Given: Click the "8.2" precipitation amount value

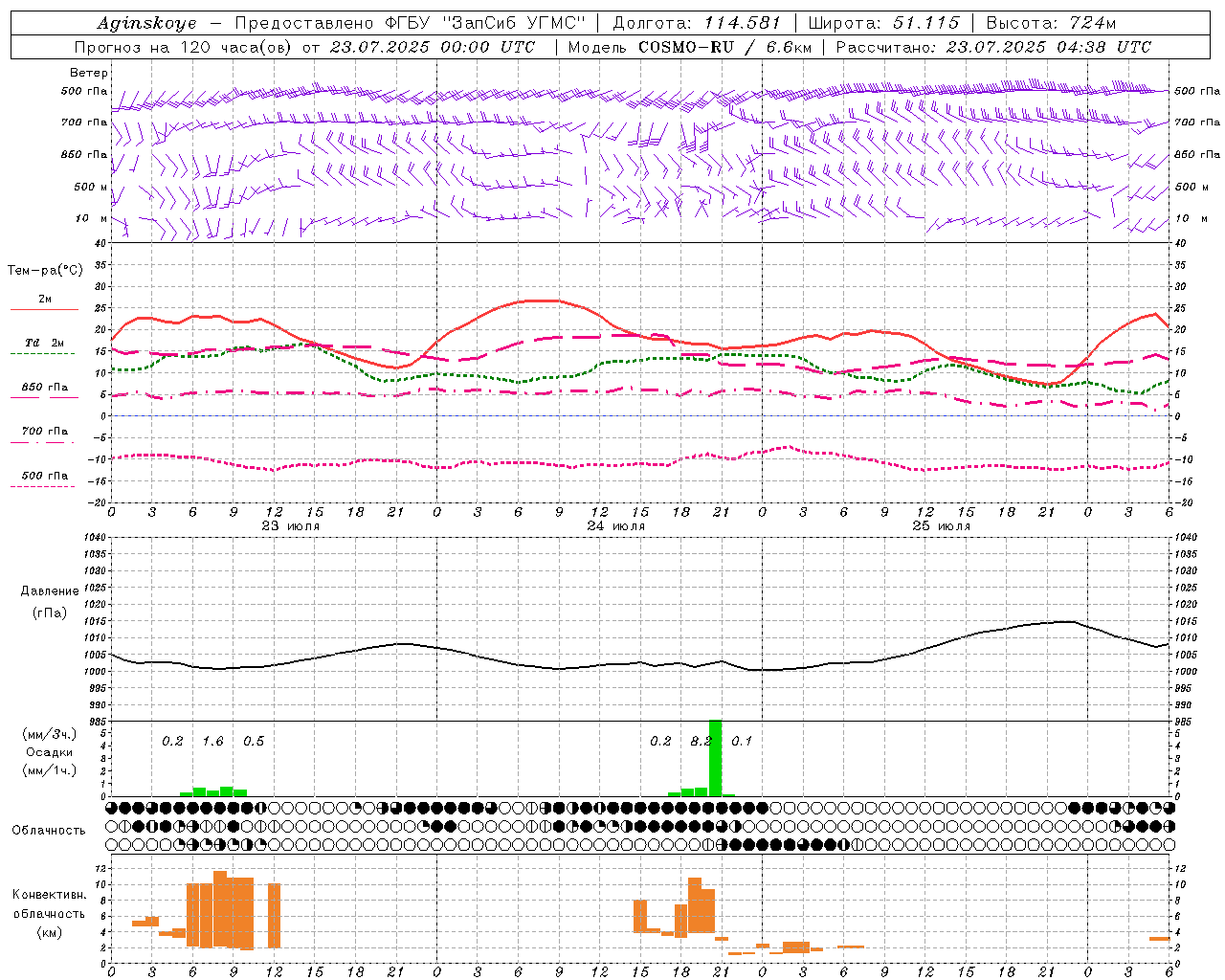Looking at the screenshot, I should tap(702, 742).
